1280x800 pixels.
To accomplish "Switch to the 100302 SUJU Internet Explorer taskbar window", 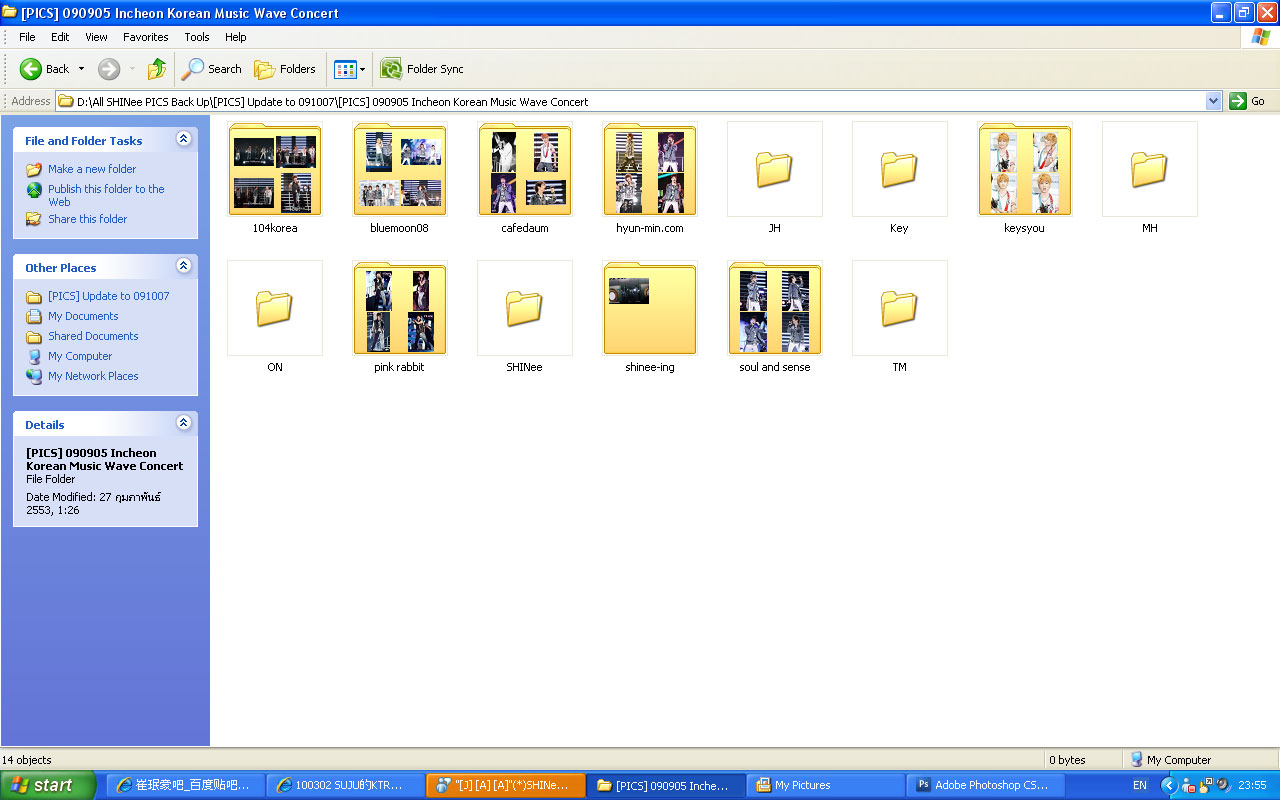I will (345, 785).
